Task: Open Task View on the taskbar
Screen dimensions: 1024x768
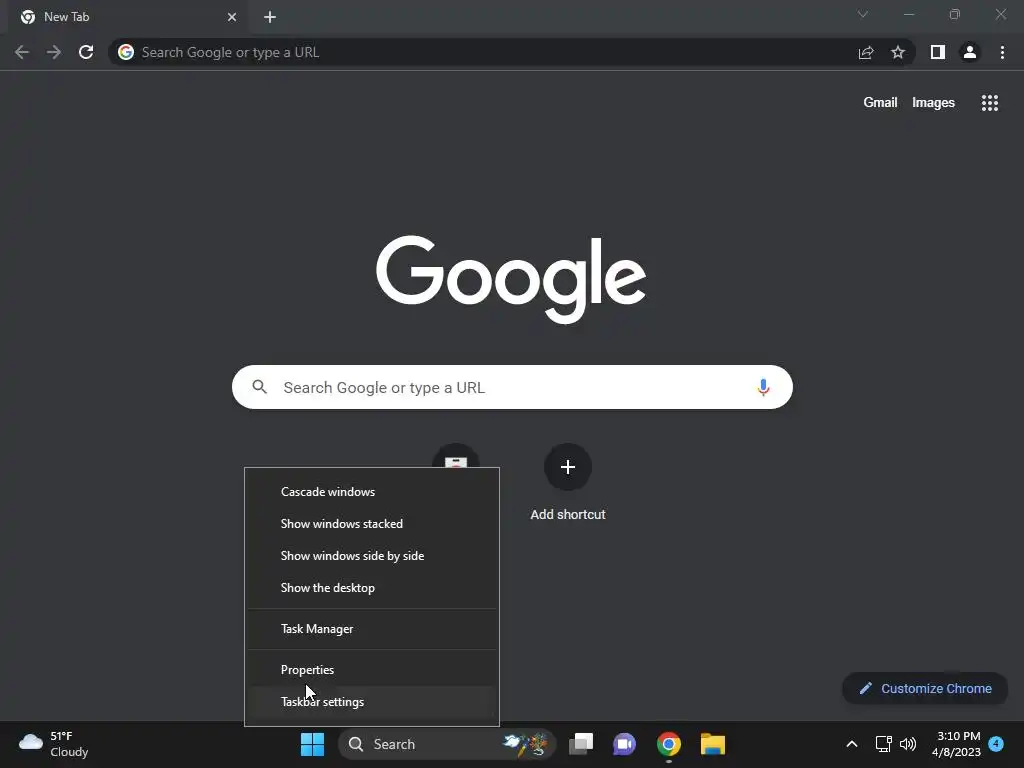Action: coord(581,744)
